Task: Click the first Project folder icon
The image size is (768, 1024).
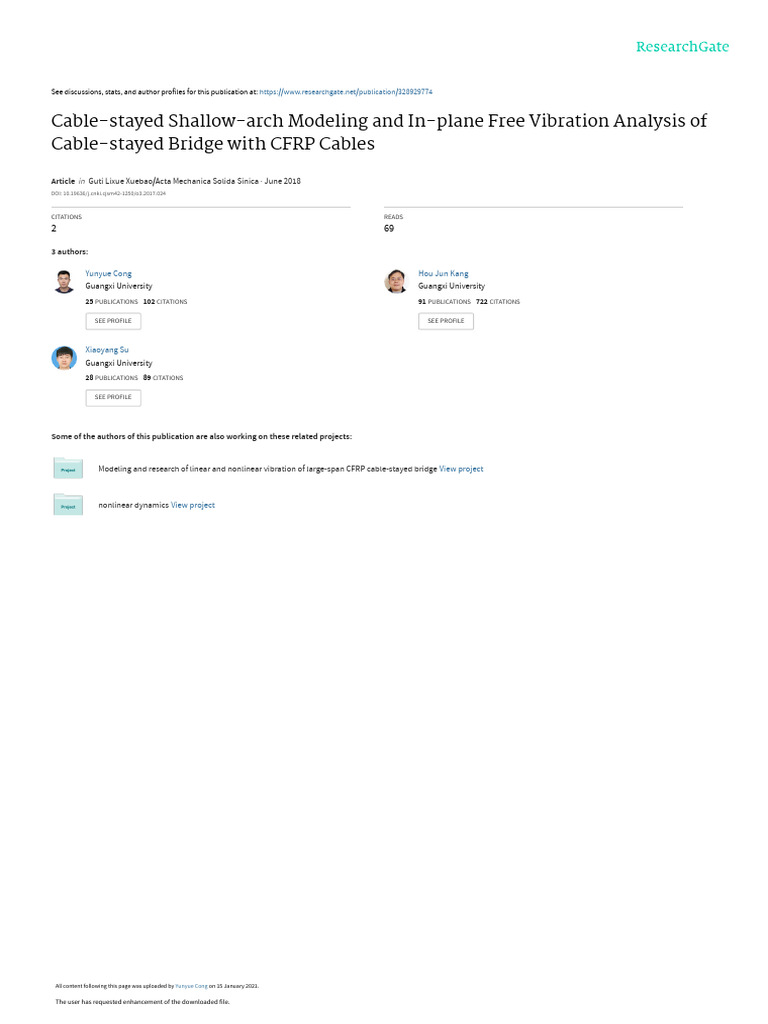Action: pyautogui.click(x=68, y=468)
